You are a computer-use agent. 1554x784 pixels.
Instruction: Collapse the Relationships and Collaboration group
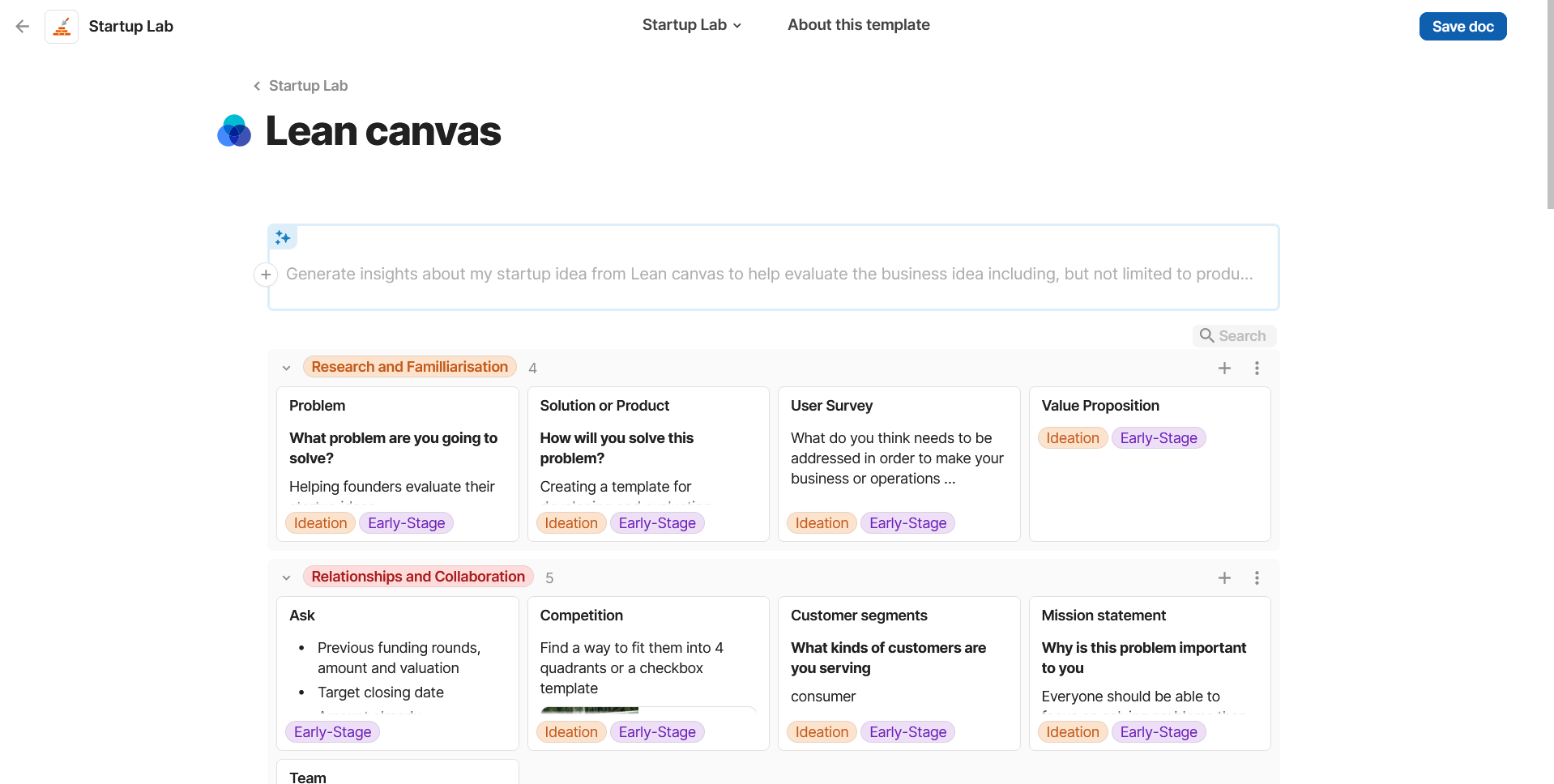286,578
